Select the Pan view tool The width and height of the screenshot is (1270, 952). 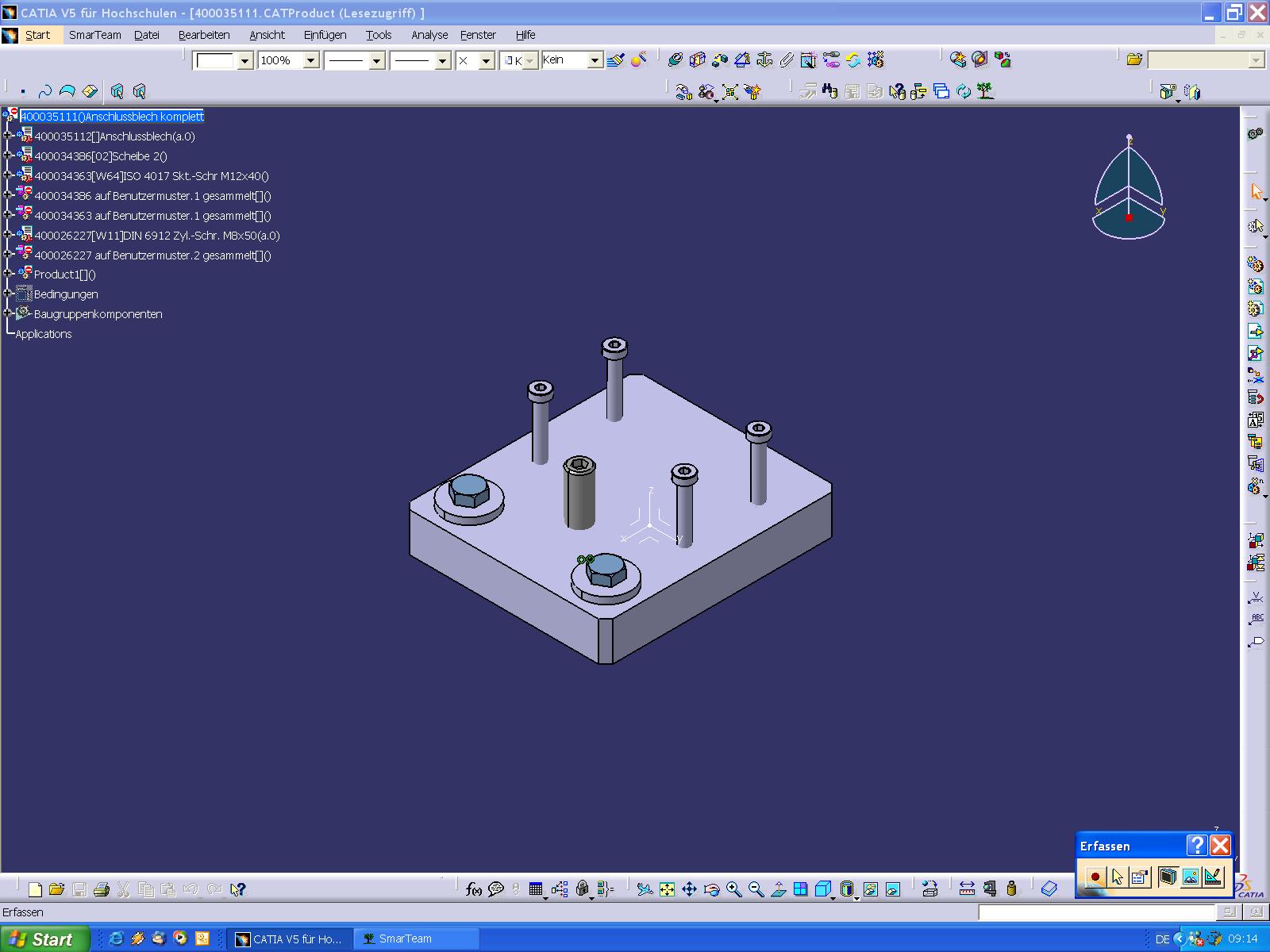(x=689, y=889)
